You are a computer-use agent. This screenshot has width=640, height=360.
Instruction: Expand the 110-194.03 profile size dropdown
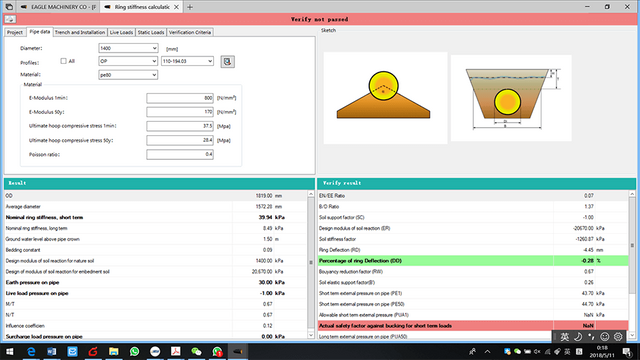click(x=187, y=61)
